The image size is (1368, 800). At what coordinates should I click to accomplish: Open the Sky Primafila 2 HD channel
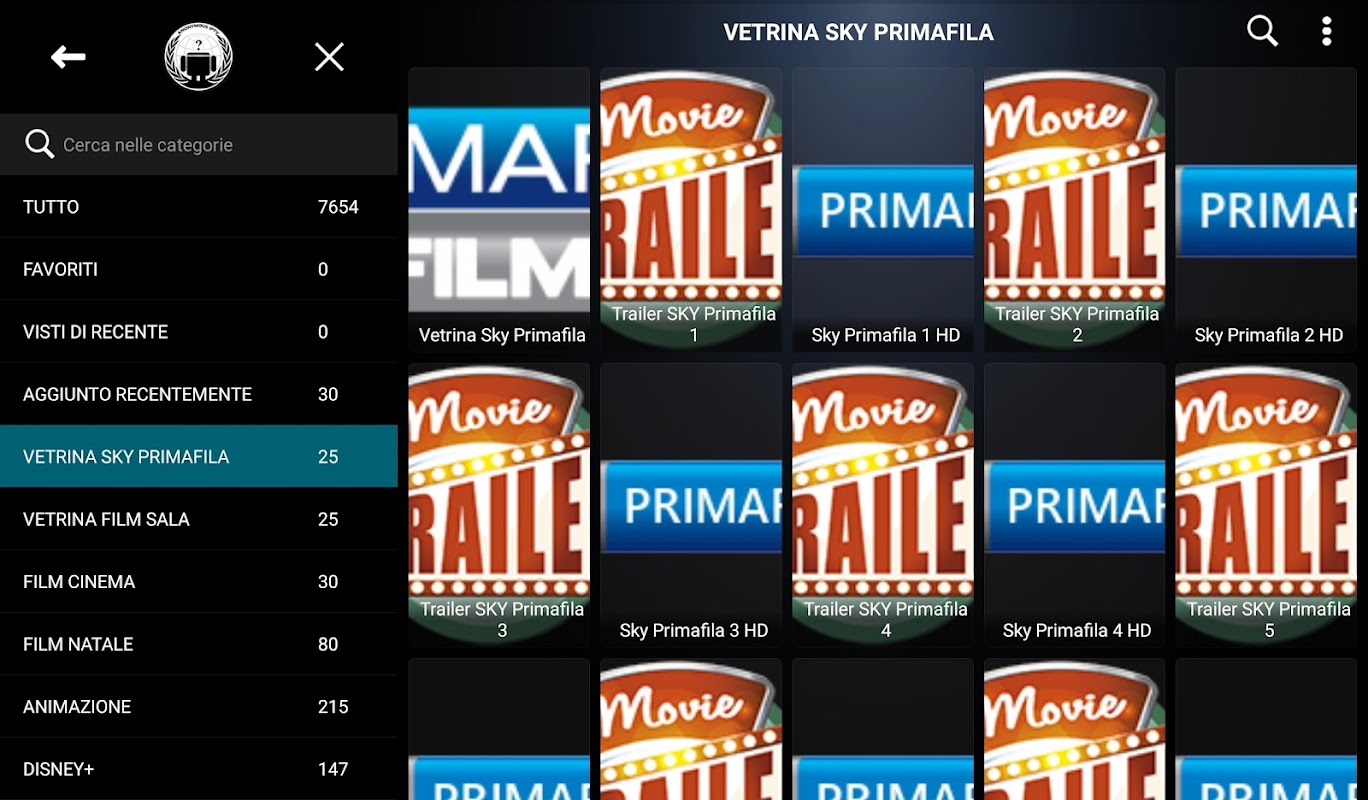coord(1267,210)
